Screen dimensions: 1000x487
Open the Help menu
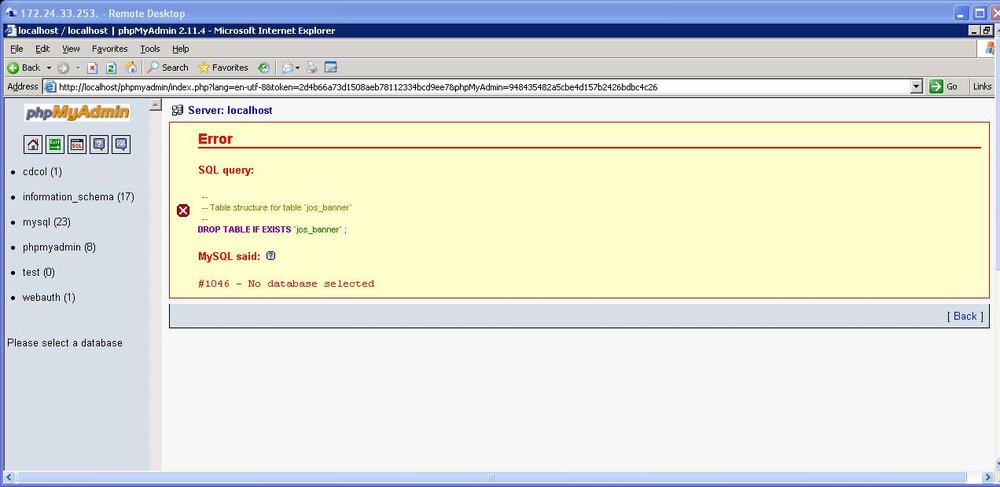point(180,49)
